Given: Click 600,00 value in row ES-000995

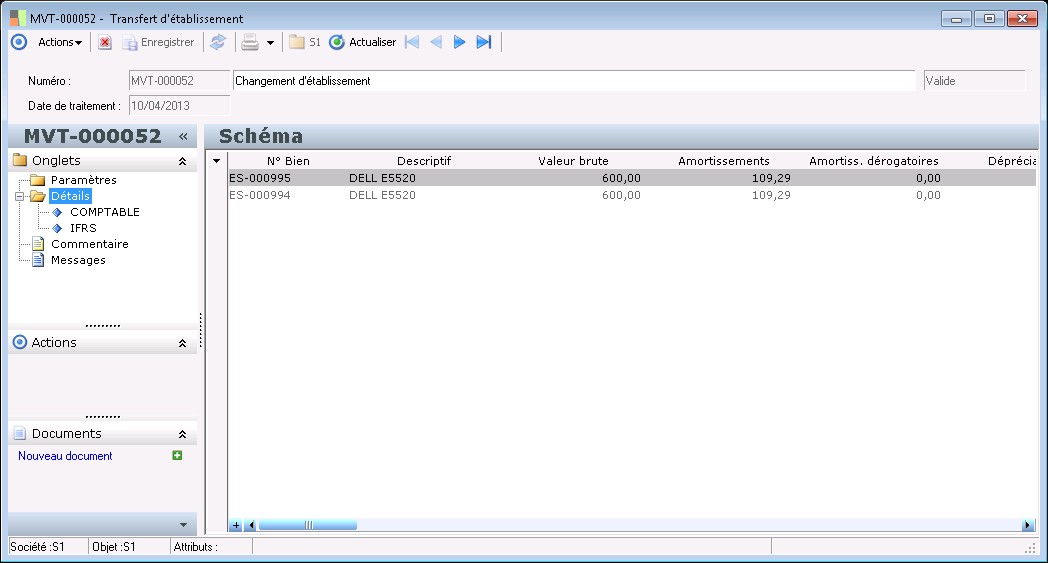Looking at the screenshot, I should (621, 179).
